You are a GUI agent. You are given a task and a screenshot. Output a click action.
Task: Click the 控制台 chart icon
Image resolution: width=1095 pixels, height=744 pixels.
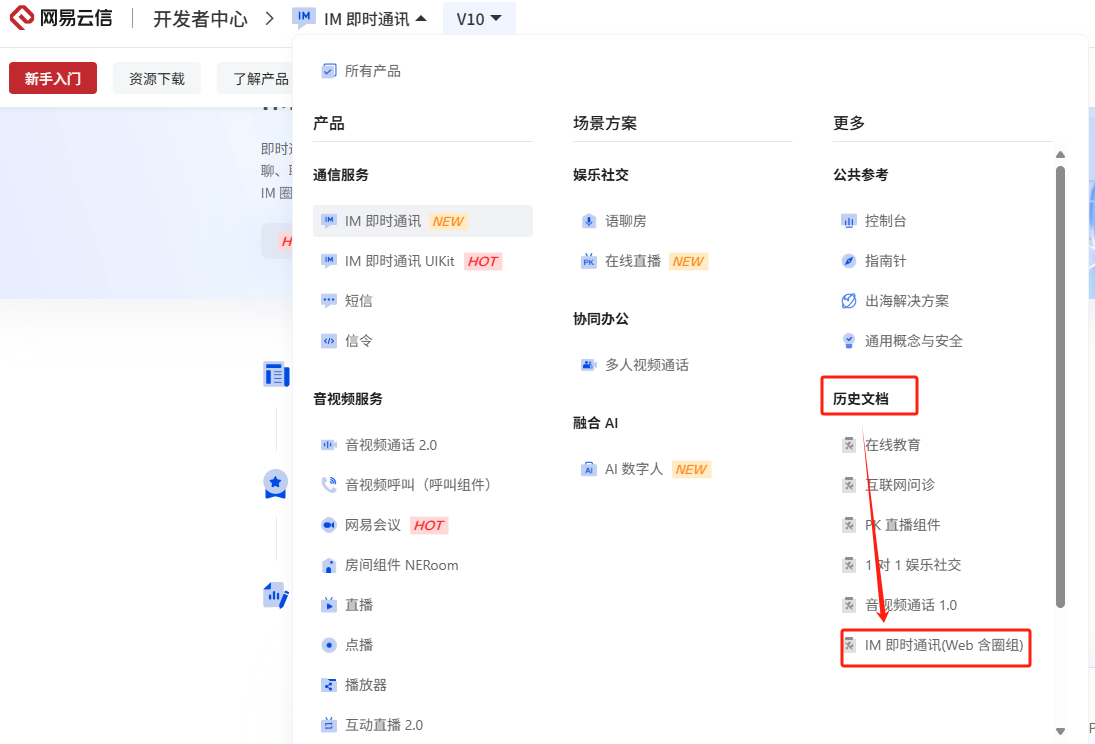[848, 221]
